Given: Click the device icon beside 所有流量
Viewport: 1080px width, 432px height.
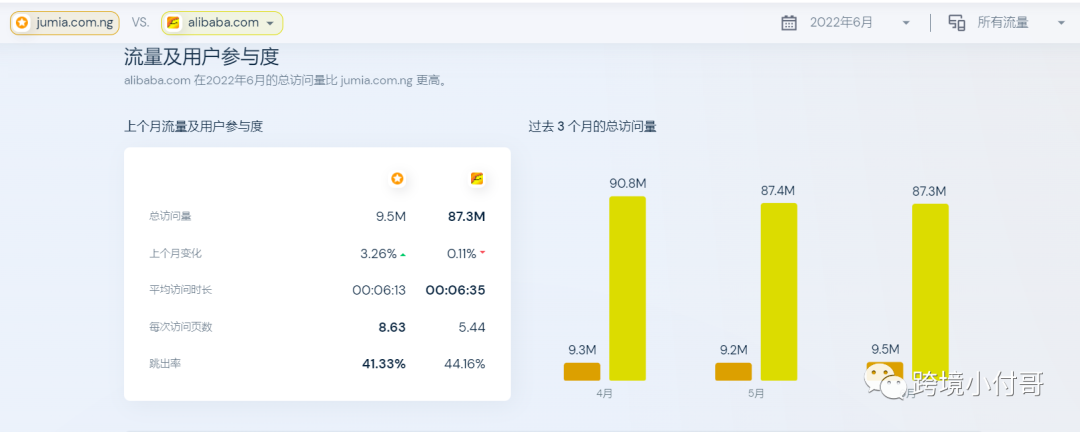Looking at the screenshot, I should [956, 23].
